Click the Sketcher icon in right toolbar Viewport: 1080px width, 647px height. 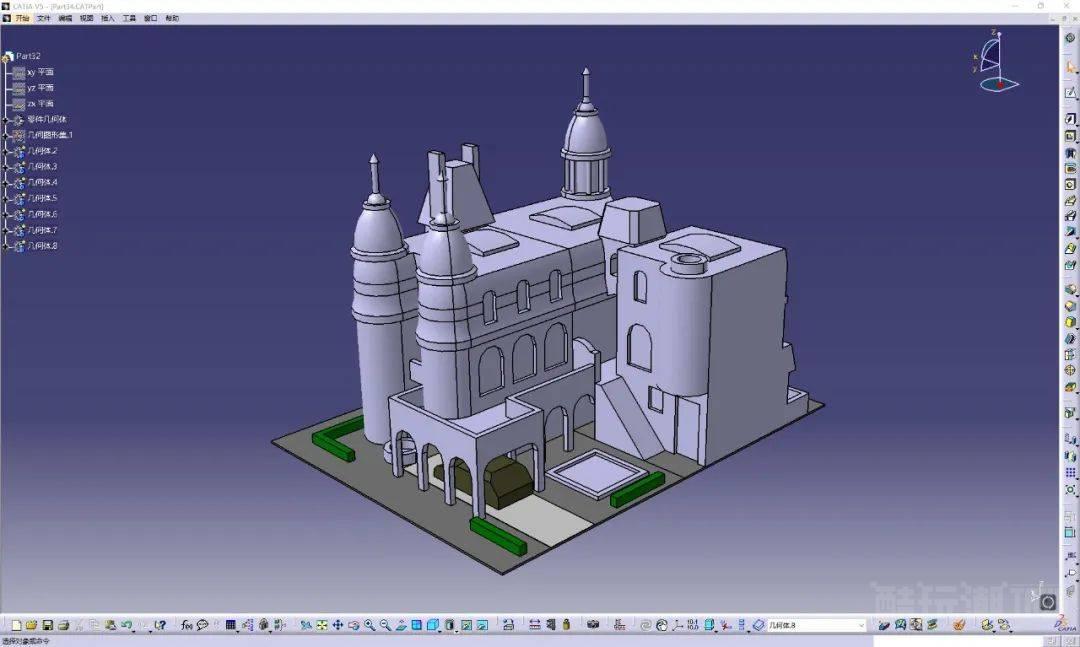pyautogui.click(x=1070, y=92)
